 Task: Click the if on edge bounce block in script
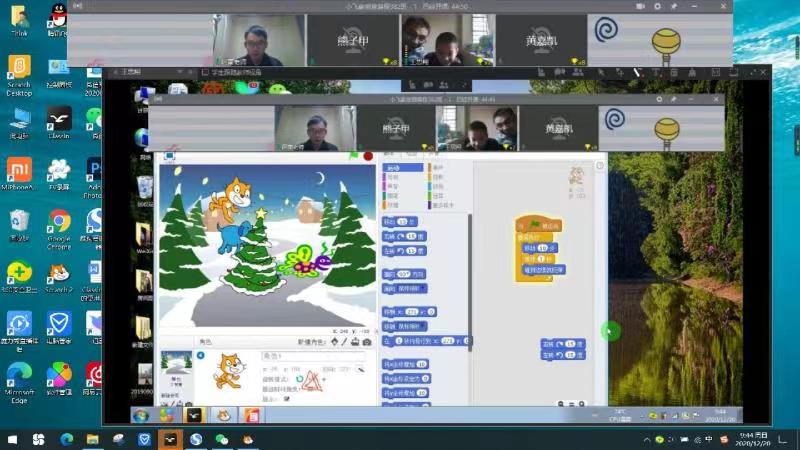coord(544,270)
